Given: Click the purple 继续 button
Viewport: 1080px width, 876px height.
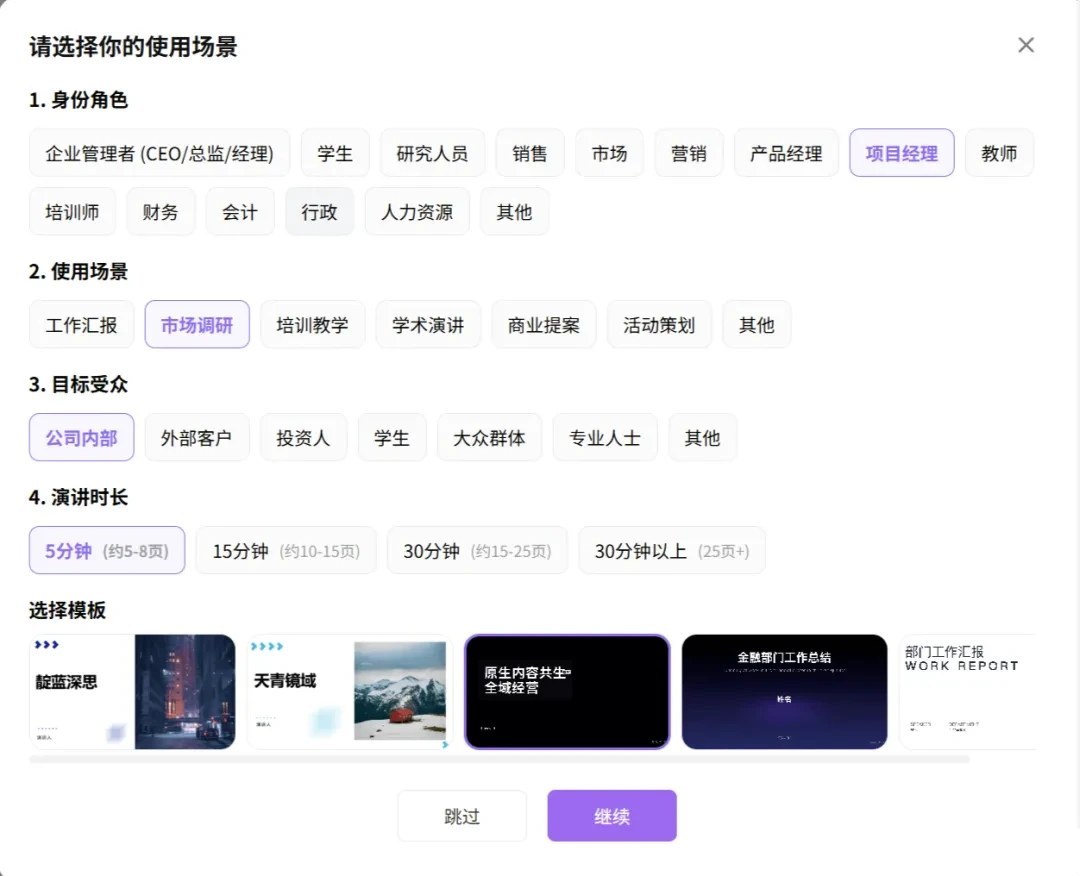Looking at the screenshot, I should click(612, 816).
